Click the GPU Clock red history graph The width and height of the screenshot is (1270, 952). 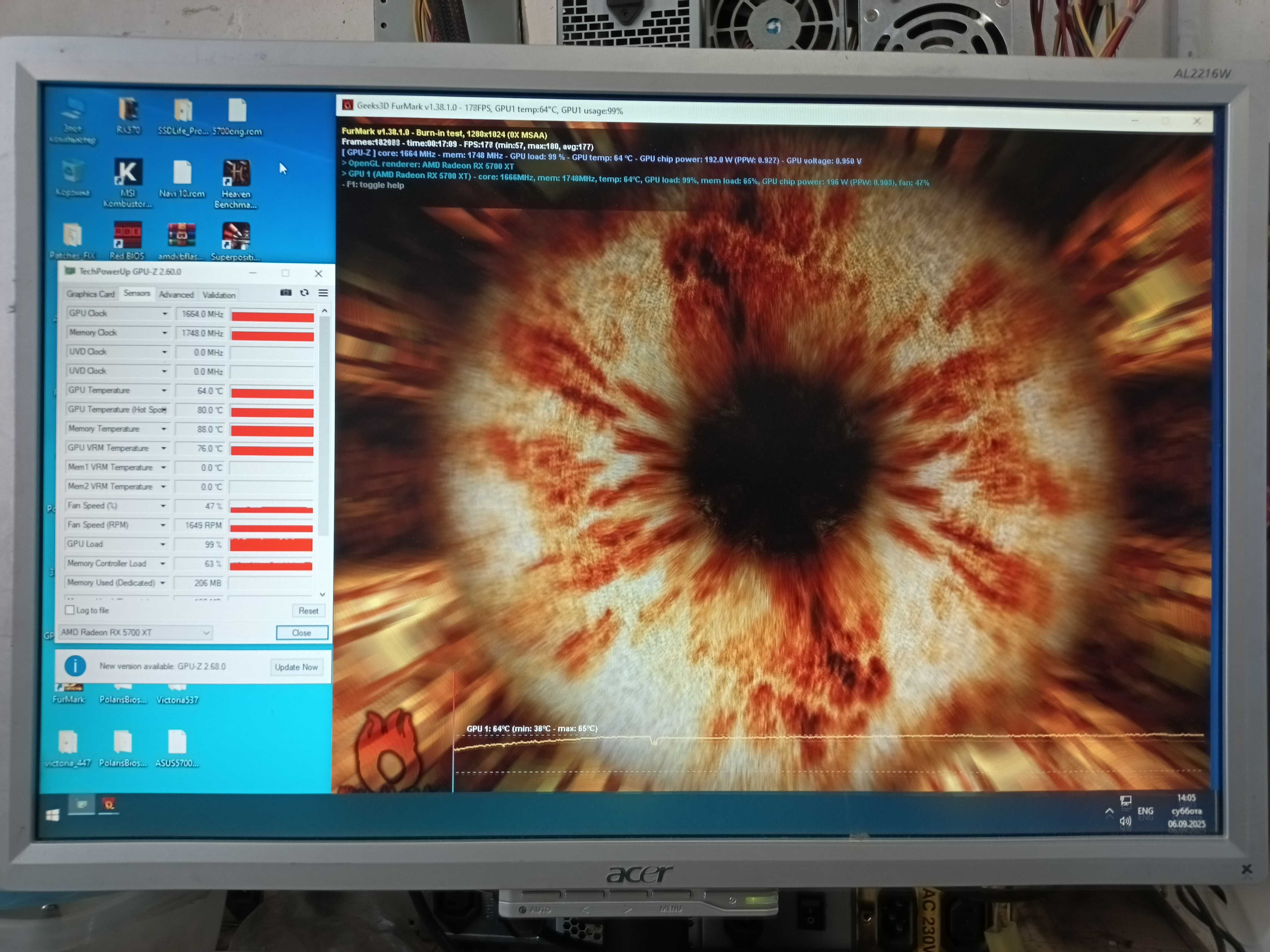273,316
